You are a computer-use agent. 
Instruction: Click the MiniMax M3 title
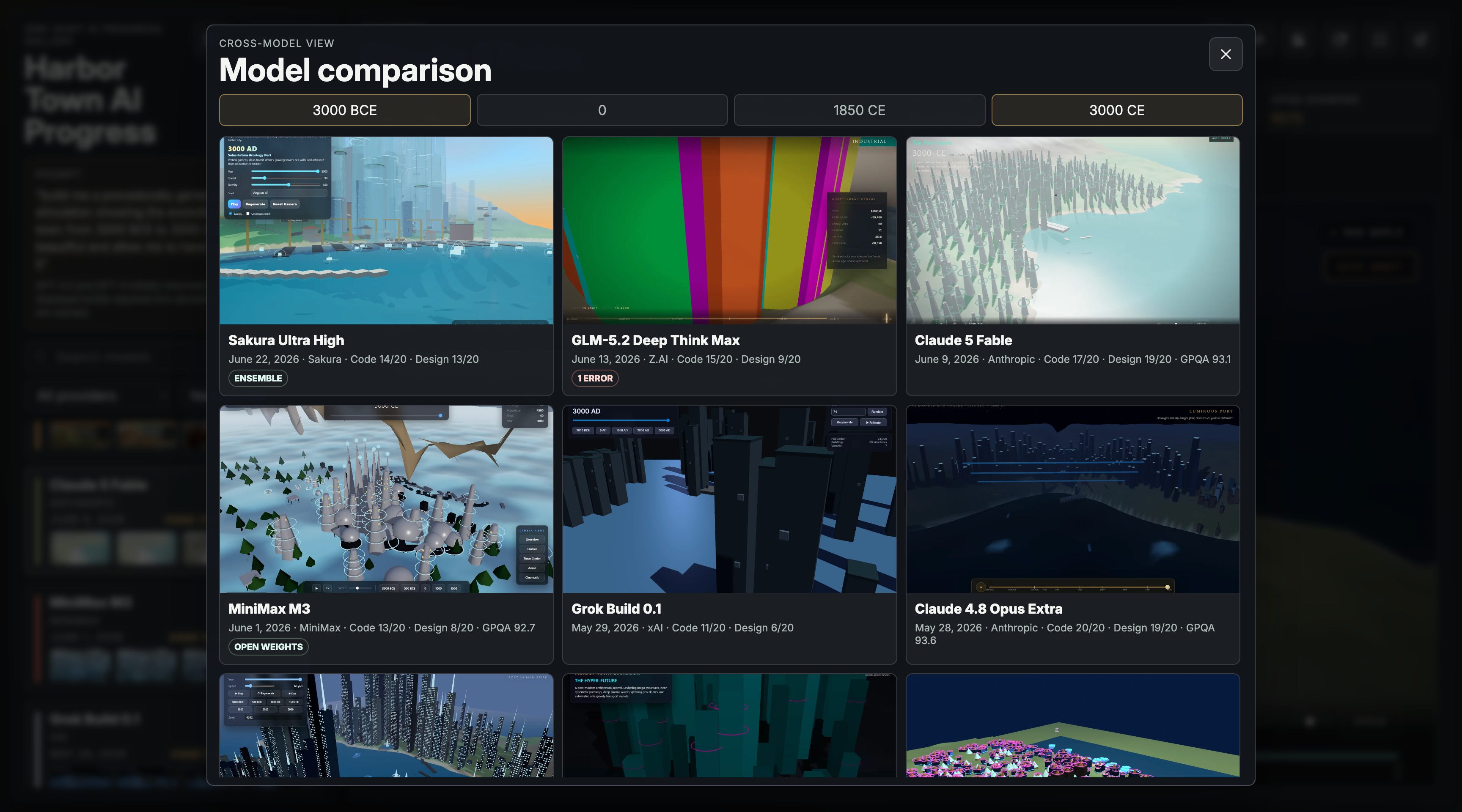click(269, 608)
